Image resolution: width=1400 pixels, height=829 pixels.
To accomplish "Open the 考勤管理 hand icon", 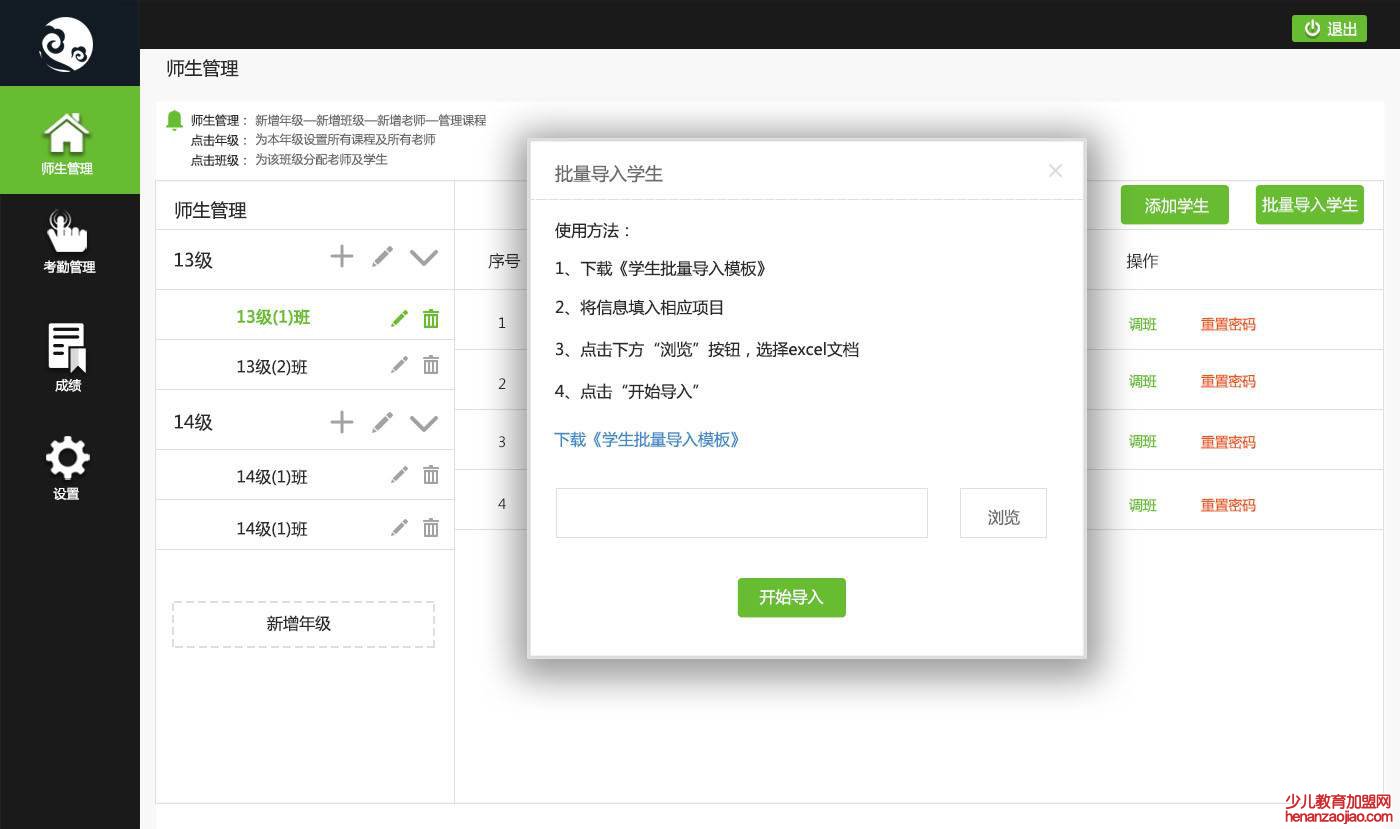I will click(67, 231).
